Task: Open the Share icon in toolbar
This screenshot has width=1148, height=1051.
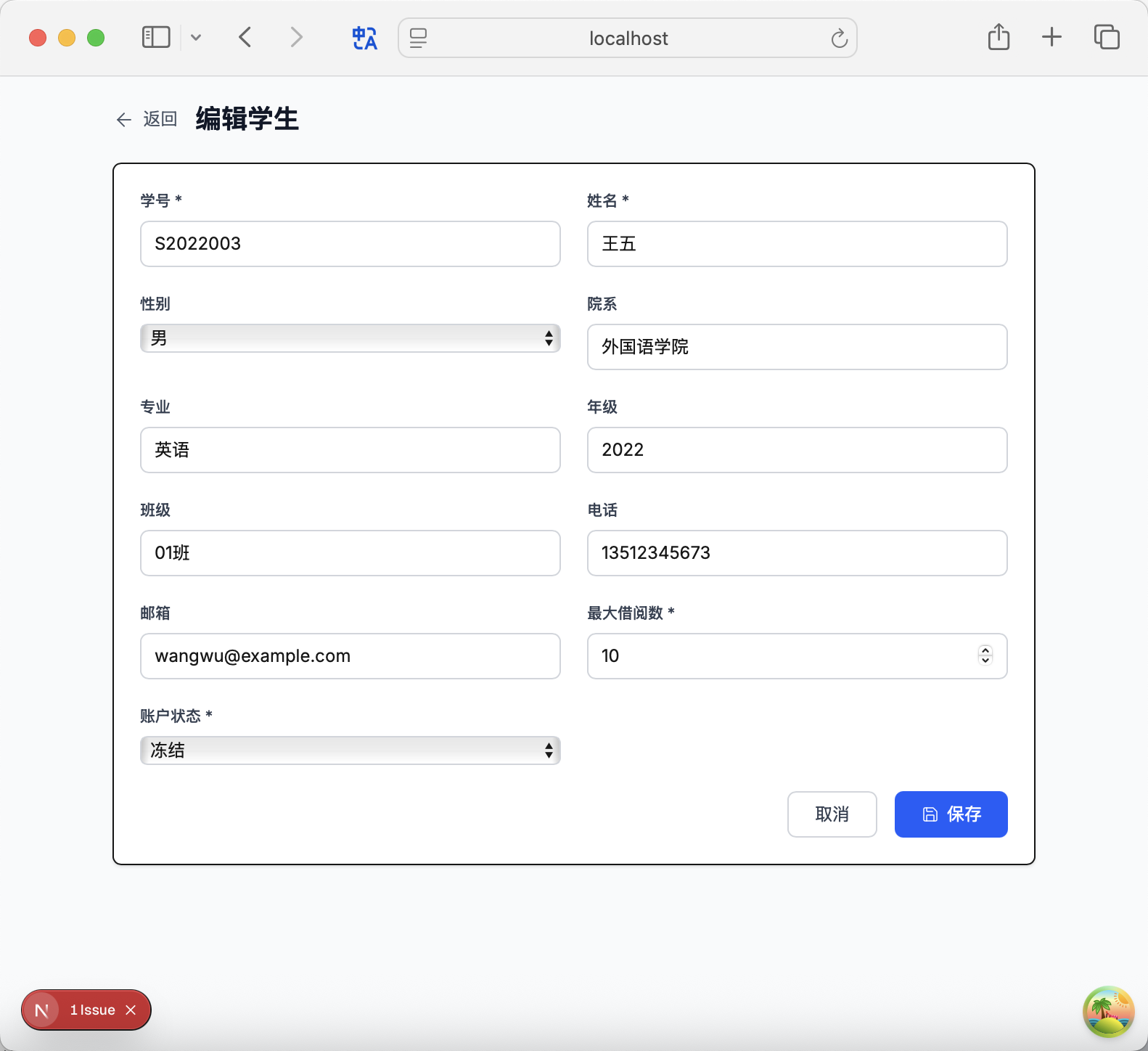Action: [x=999, y=37]
